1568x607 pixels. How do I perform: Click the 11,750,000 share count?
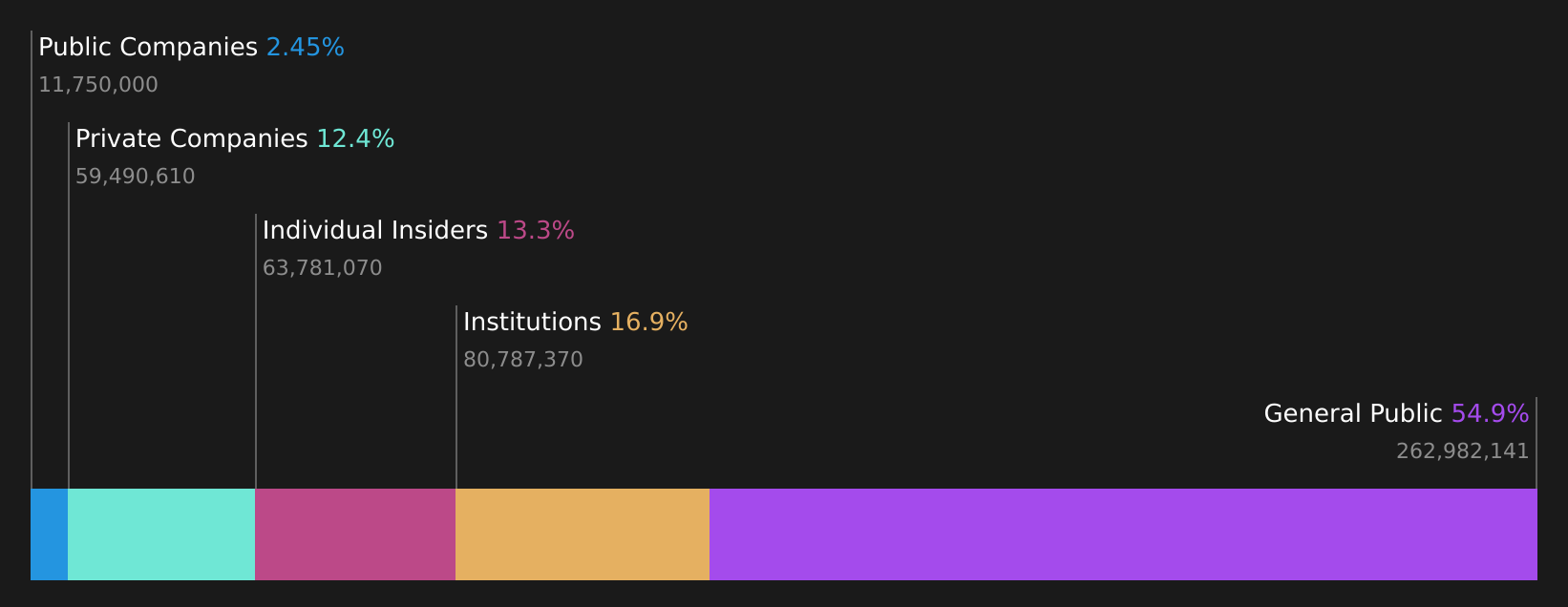coord(98,85)
